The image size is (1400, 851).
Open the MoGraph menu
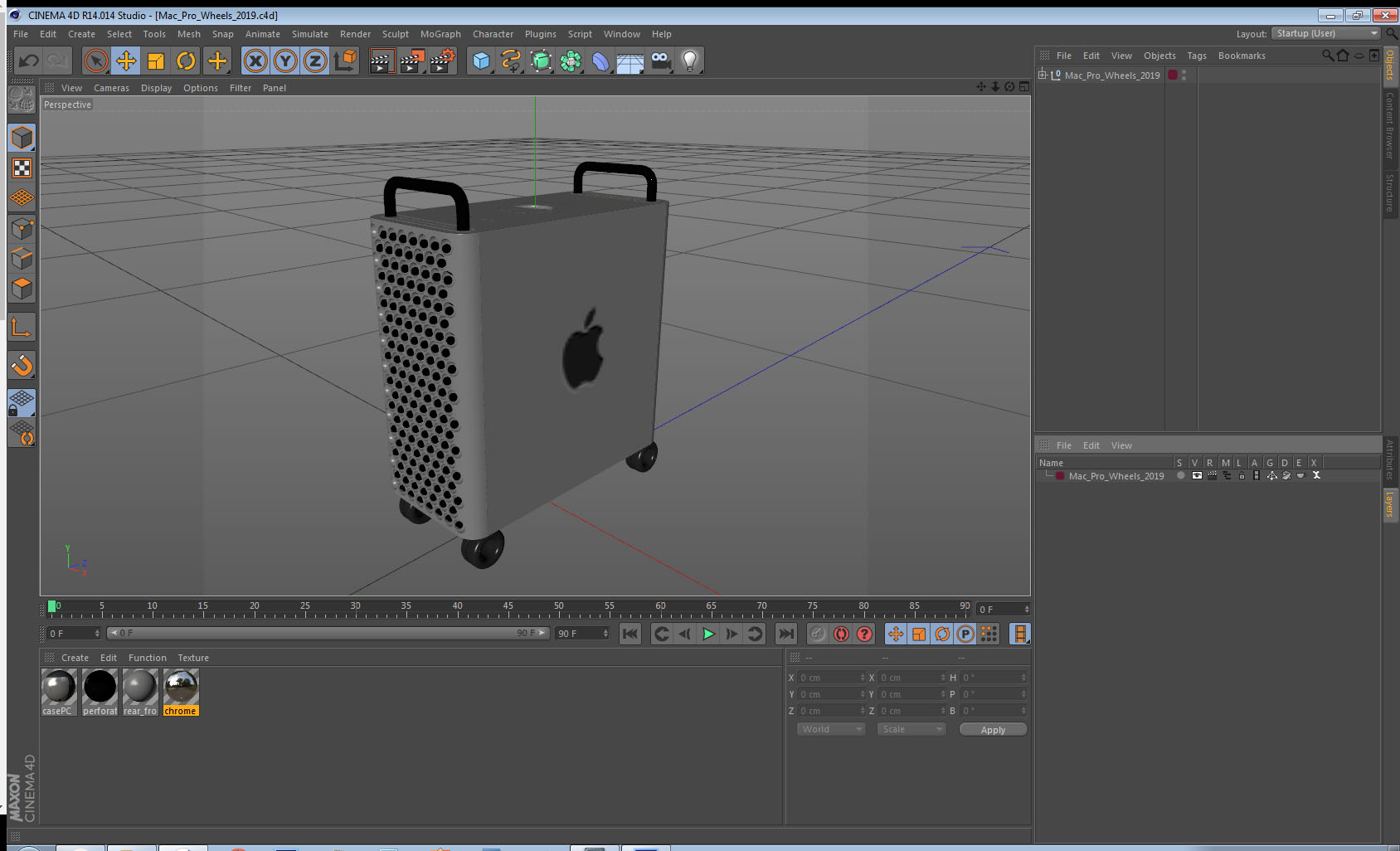[440, 34]
